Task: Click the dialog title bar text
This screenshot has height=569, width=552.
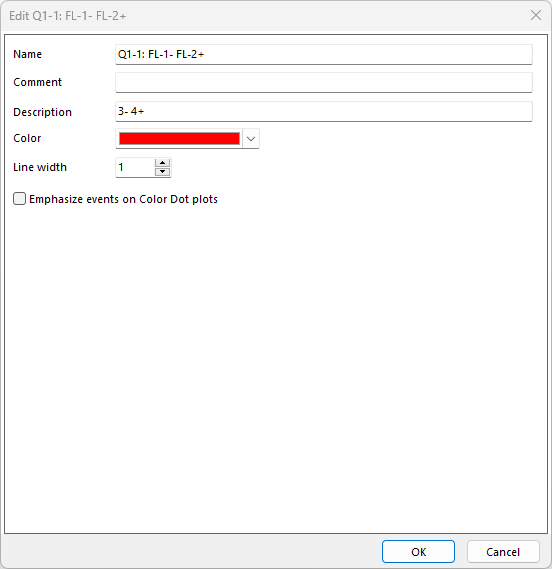Action: [68, 16]
